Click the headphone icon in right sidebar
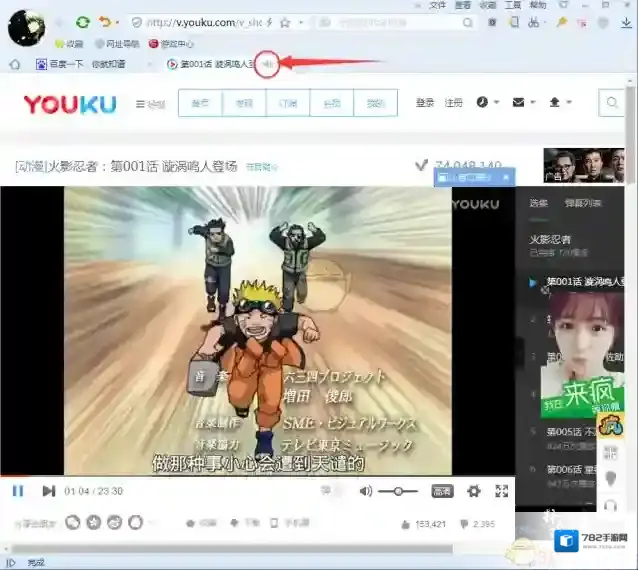 point(610,506)
